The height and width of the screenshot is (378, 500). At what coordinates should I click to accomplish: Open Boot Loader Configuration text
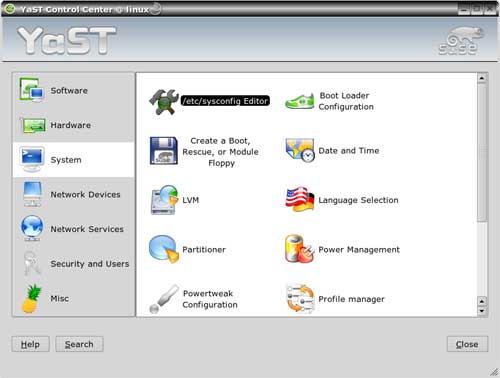click(346, 101)
